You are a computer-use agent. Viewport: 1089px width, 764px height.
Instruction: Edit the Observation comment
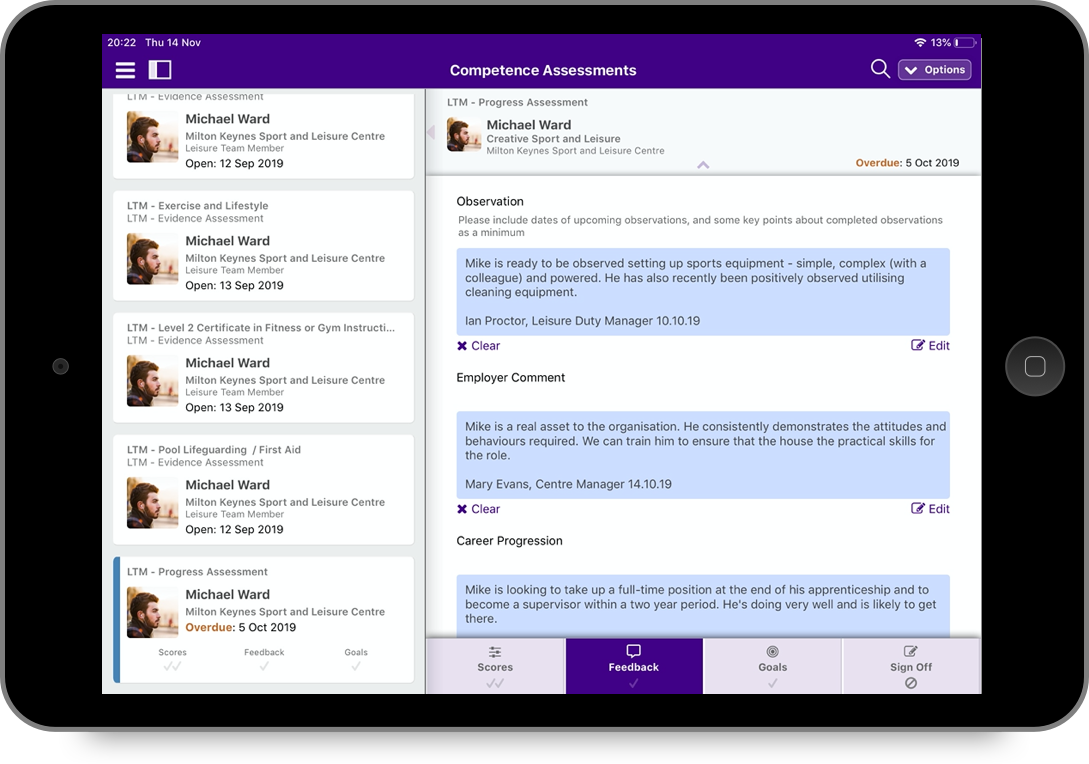click(930, 346)
